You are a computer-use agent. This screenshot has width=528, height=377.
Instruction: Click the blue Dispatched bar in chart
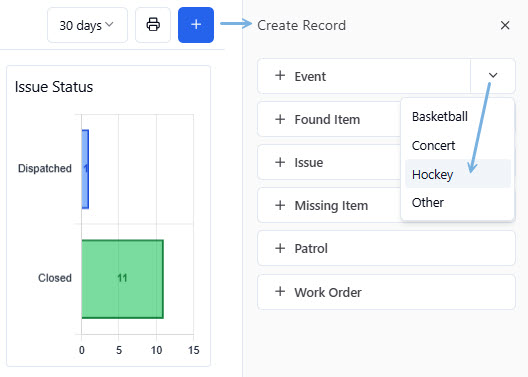(85, 169)
